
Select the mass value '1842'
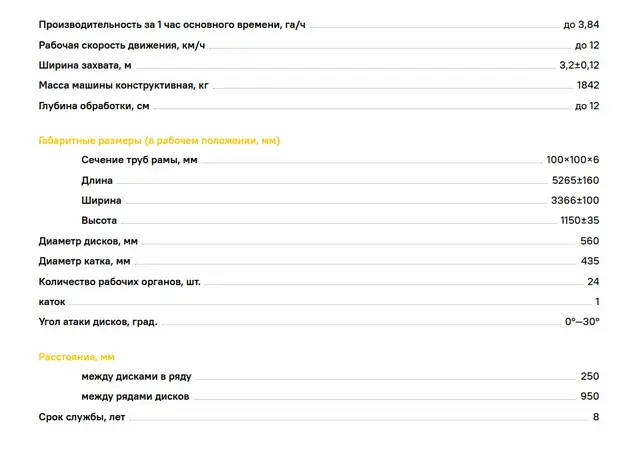pos(588,85)
